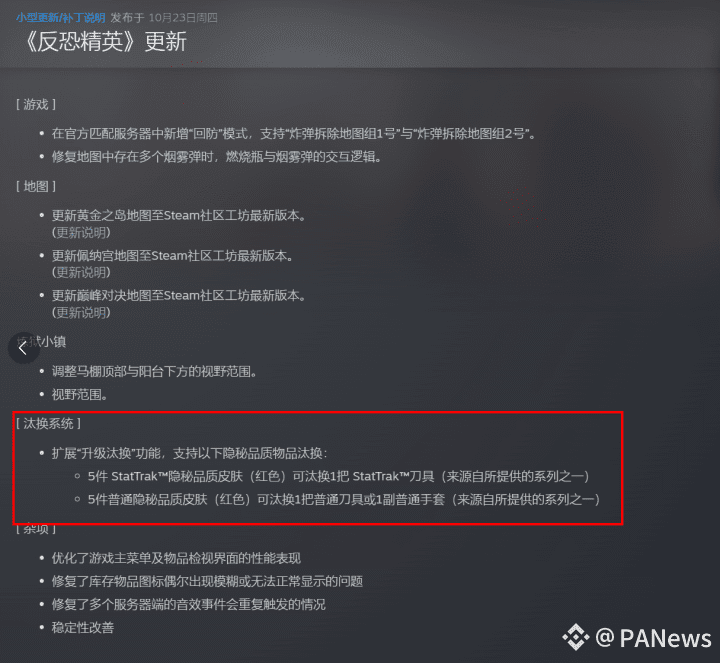Click the StatTrak™ knife trade-up line

339,477
